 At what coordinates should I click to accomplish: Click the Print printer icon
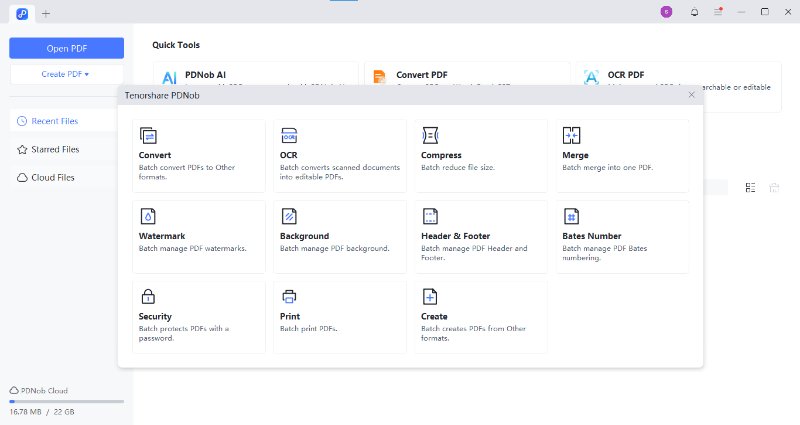tap(289, 296)
